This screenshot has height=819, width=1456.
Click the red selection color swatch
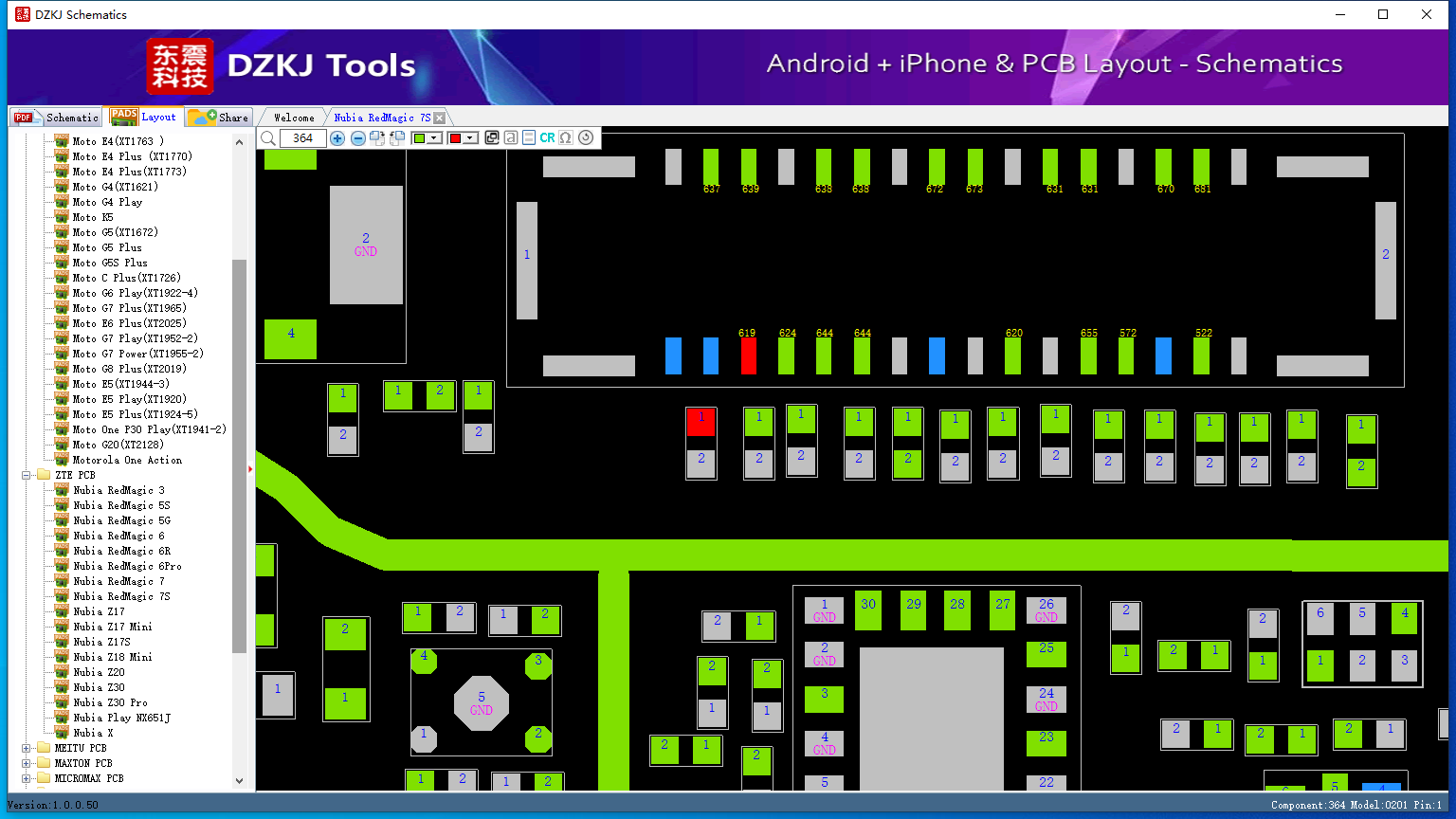click(455, 138)
